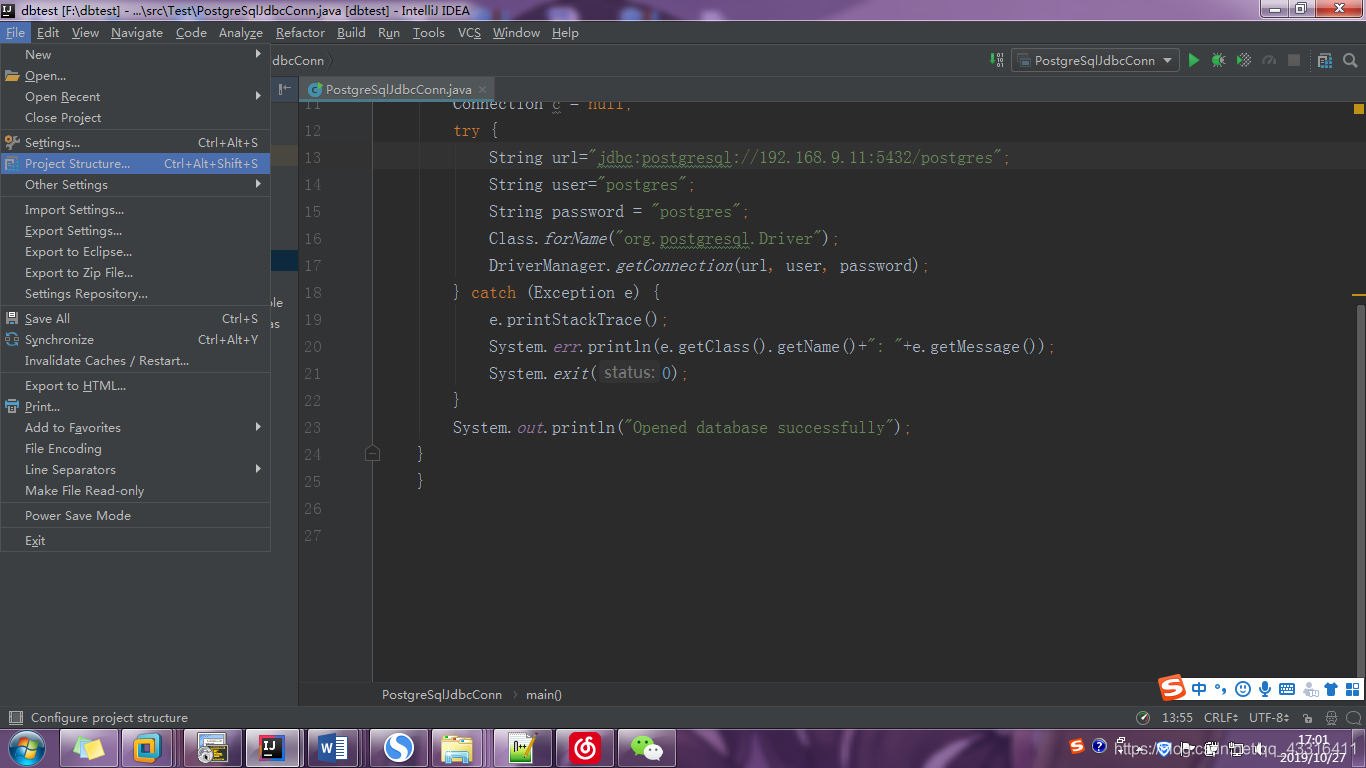This screenshot has width=1366, height=768.
Task: Open Import Settings entry
Action: [135, 209]
